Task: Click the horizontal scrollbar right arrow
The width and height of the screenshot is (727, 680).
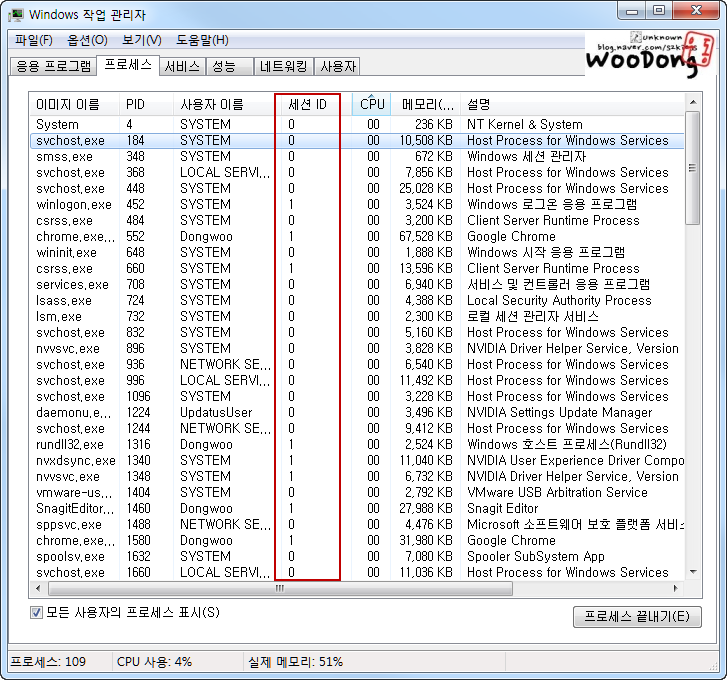Action: (676, 588)
